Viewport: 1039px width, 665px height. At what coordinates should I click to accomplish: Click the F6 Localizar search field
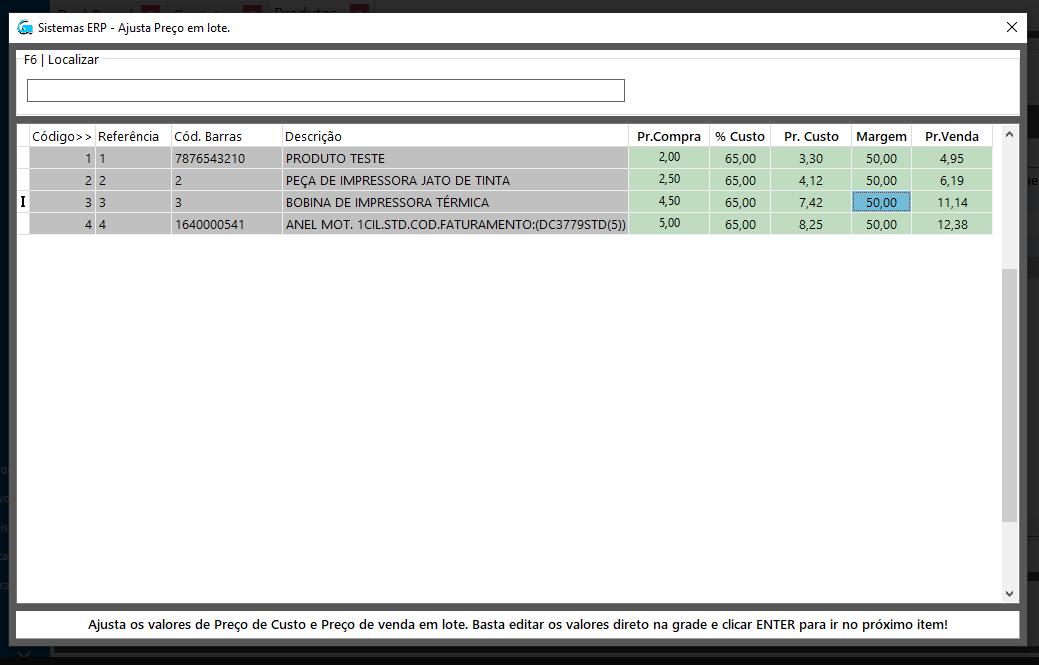[x=325, y=91]
